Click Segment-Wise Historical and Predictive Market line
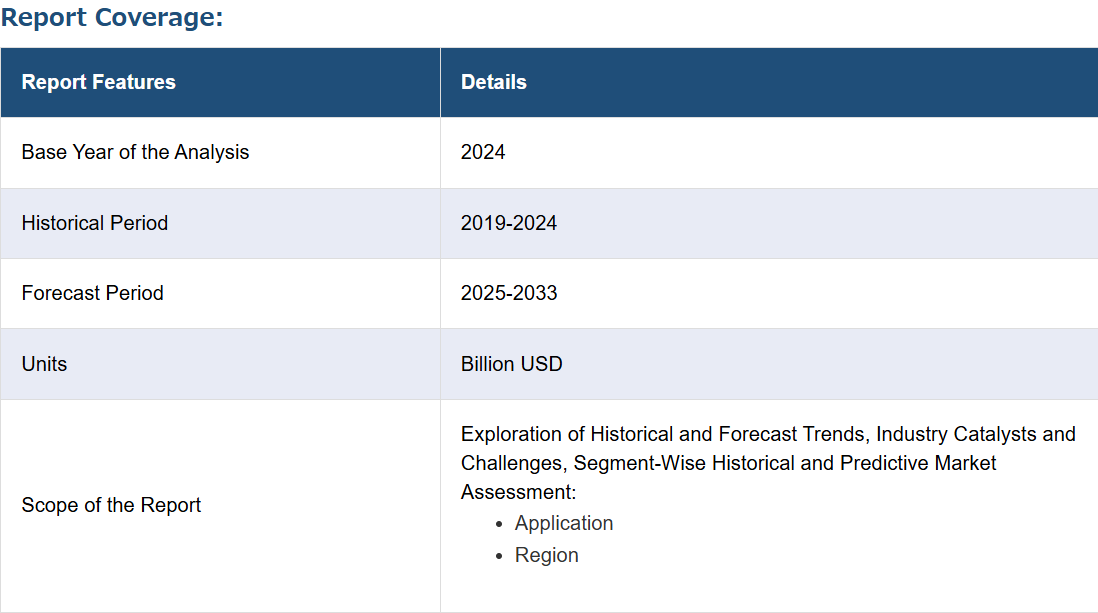 pos(784,463)
